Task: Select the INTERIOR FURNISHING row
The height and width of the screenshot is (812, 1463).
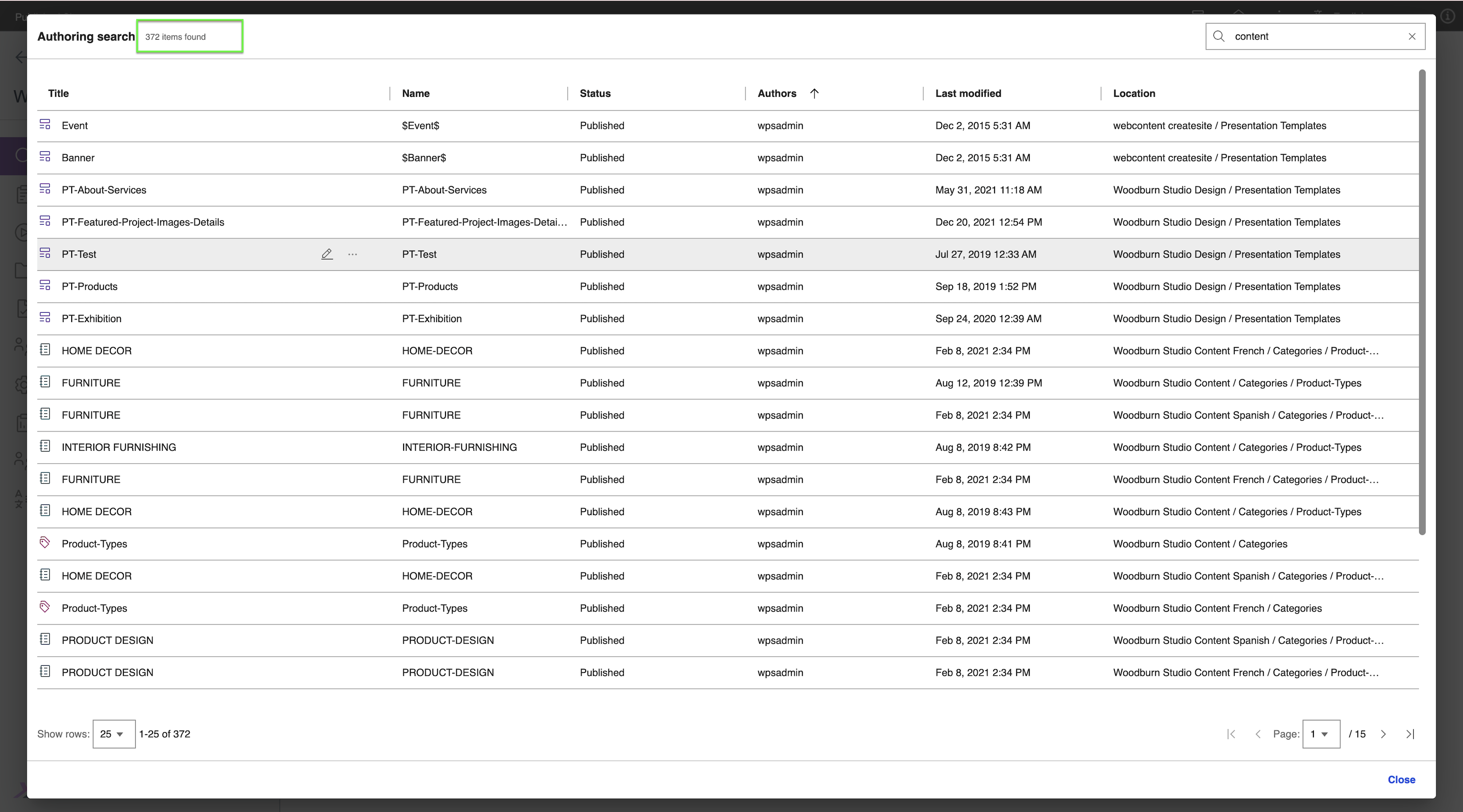Action: point(119,448)
